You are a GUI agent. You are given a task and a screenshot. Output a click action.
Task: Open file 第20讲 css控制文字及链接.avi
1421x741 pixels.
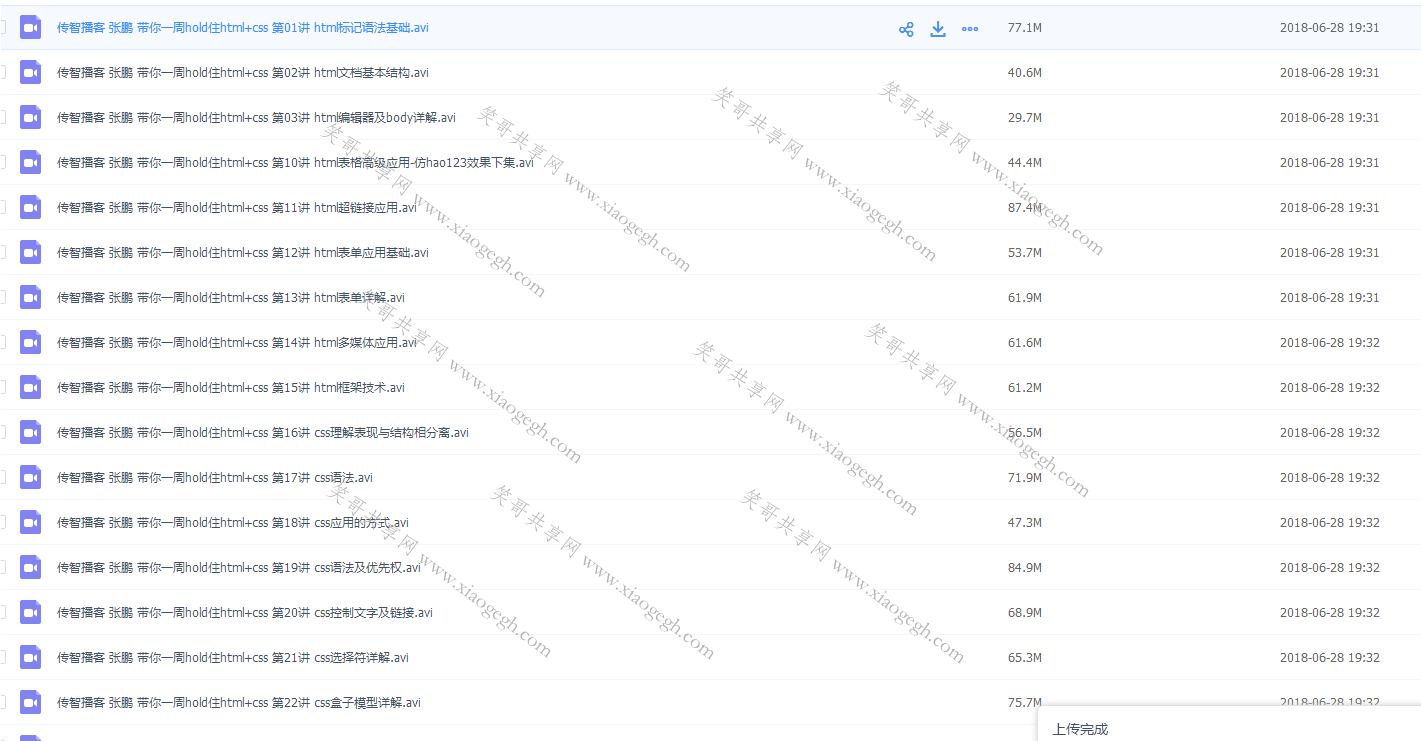pos(245,613)
